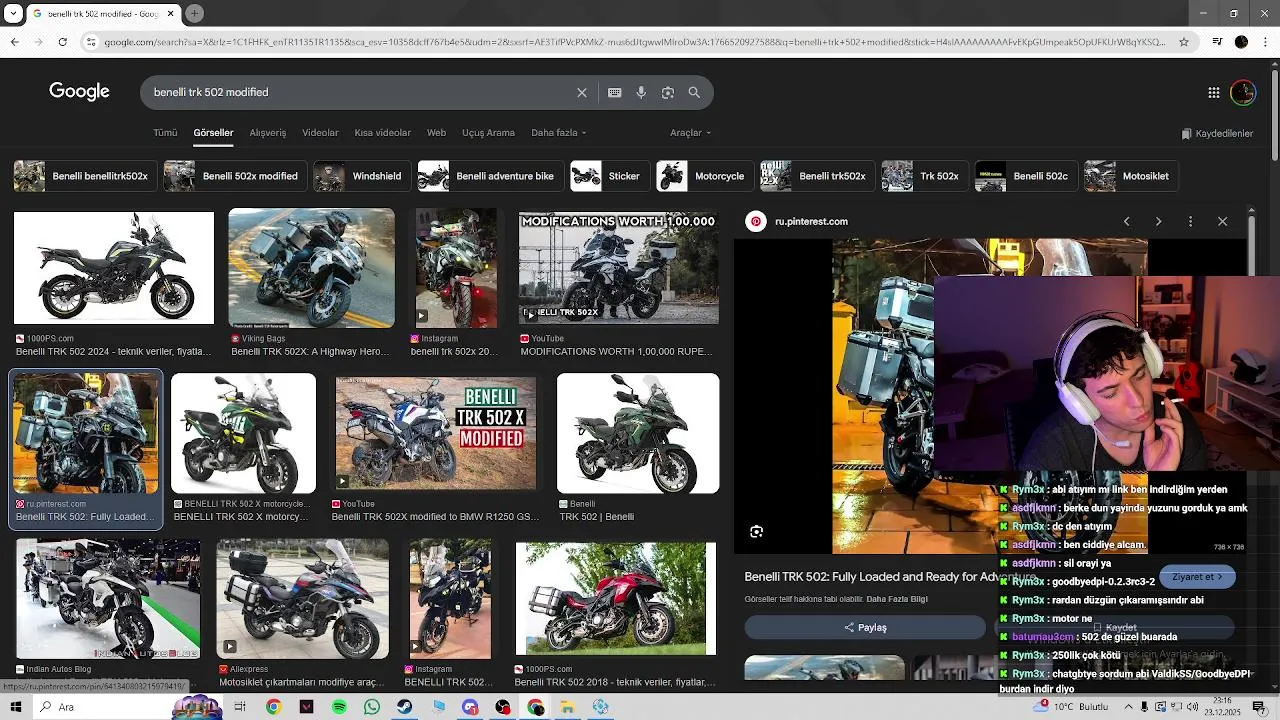Open Steam from the taskbar

pos(404,707)
